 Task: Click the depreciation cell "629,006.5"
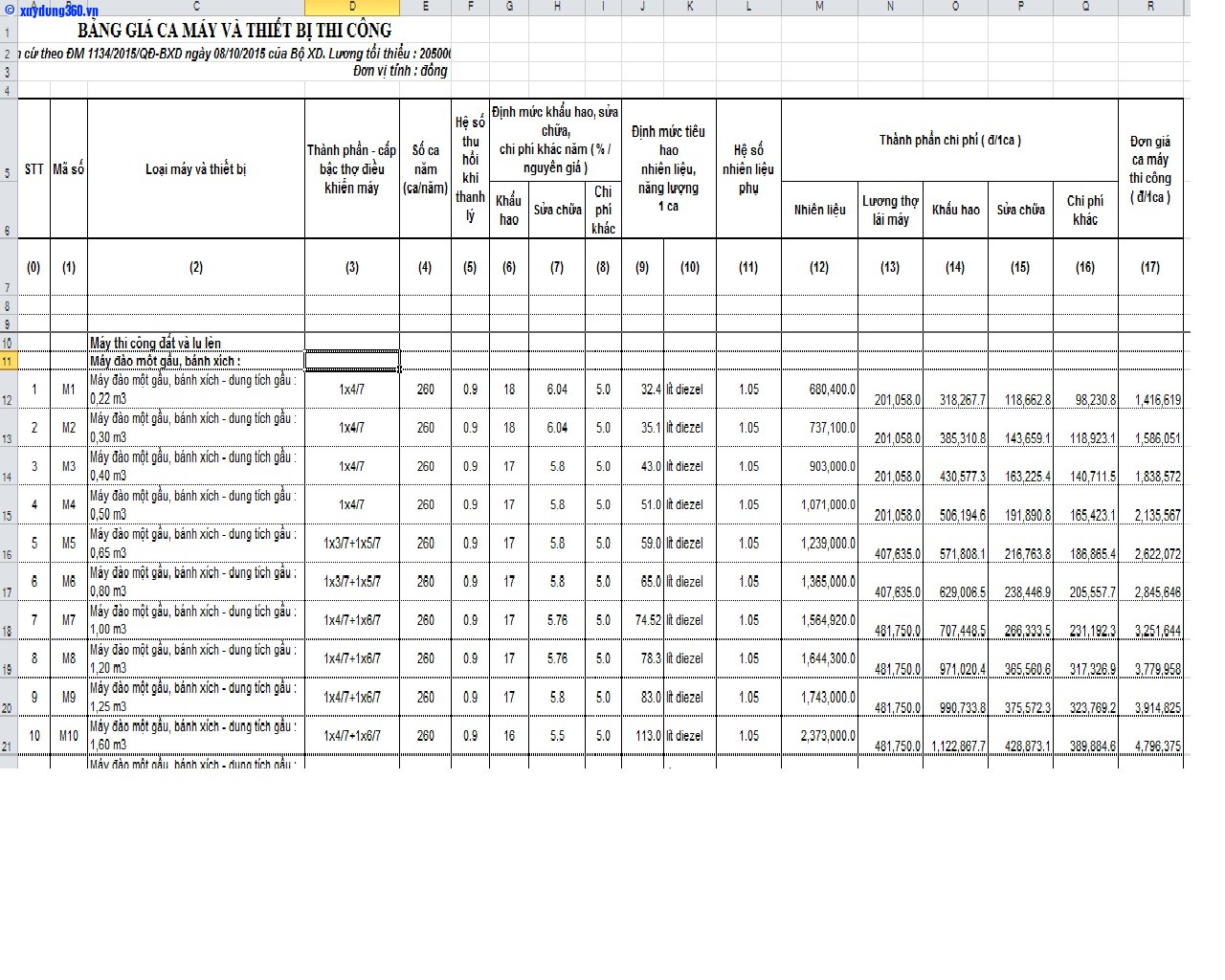[955, 582]
